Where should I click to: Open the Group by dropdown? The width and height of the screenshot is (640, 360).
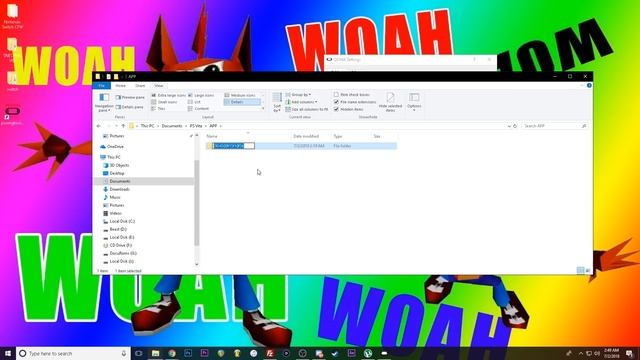tap(298, 95)
